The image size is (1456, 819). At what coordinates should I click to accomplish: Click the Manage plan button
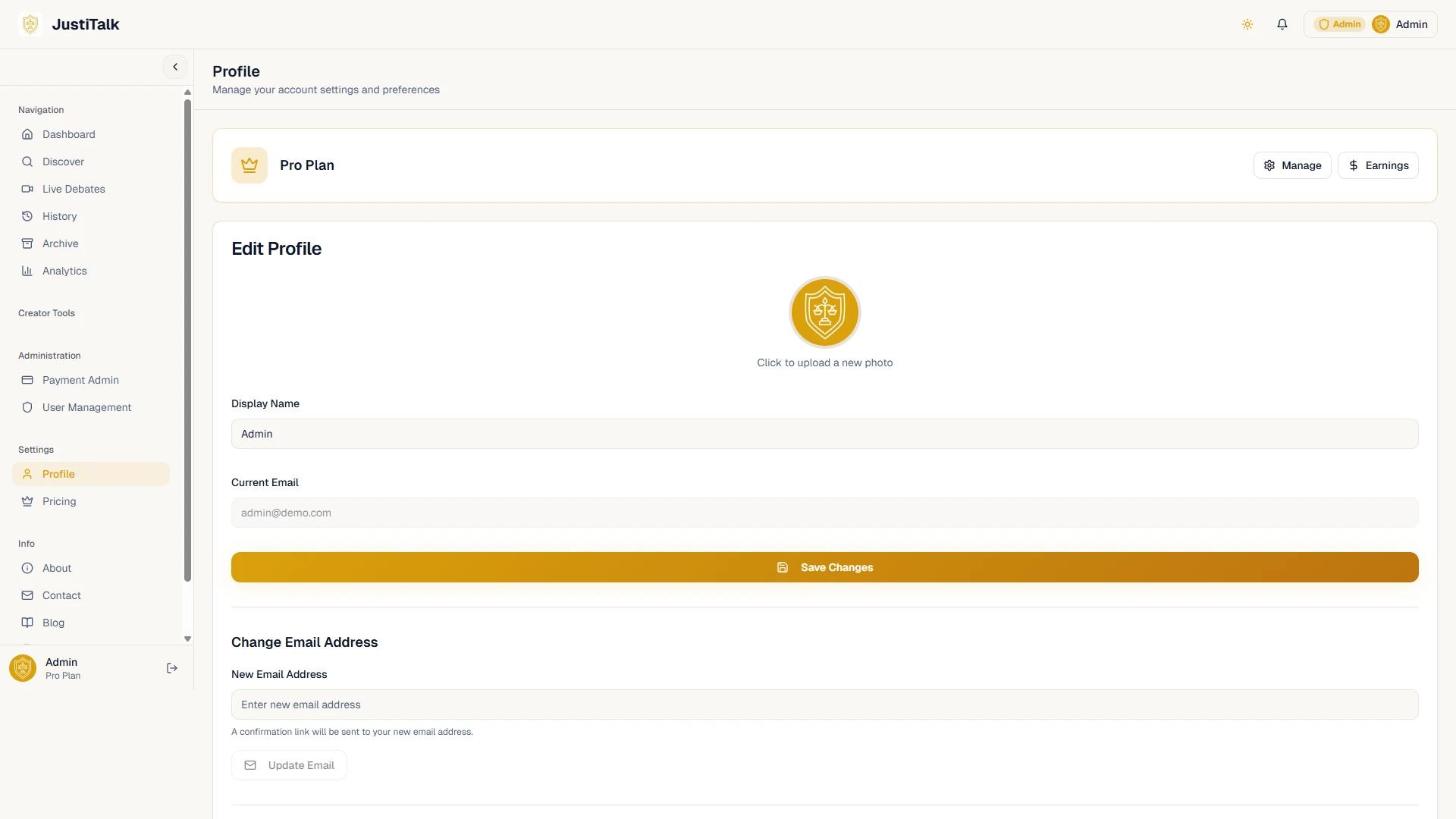click(x=1292, y=165)
